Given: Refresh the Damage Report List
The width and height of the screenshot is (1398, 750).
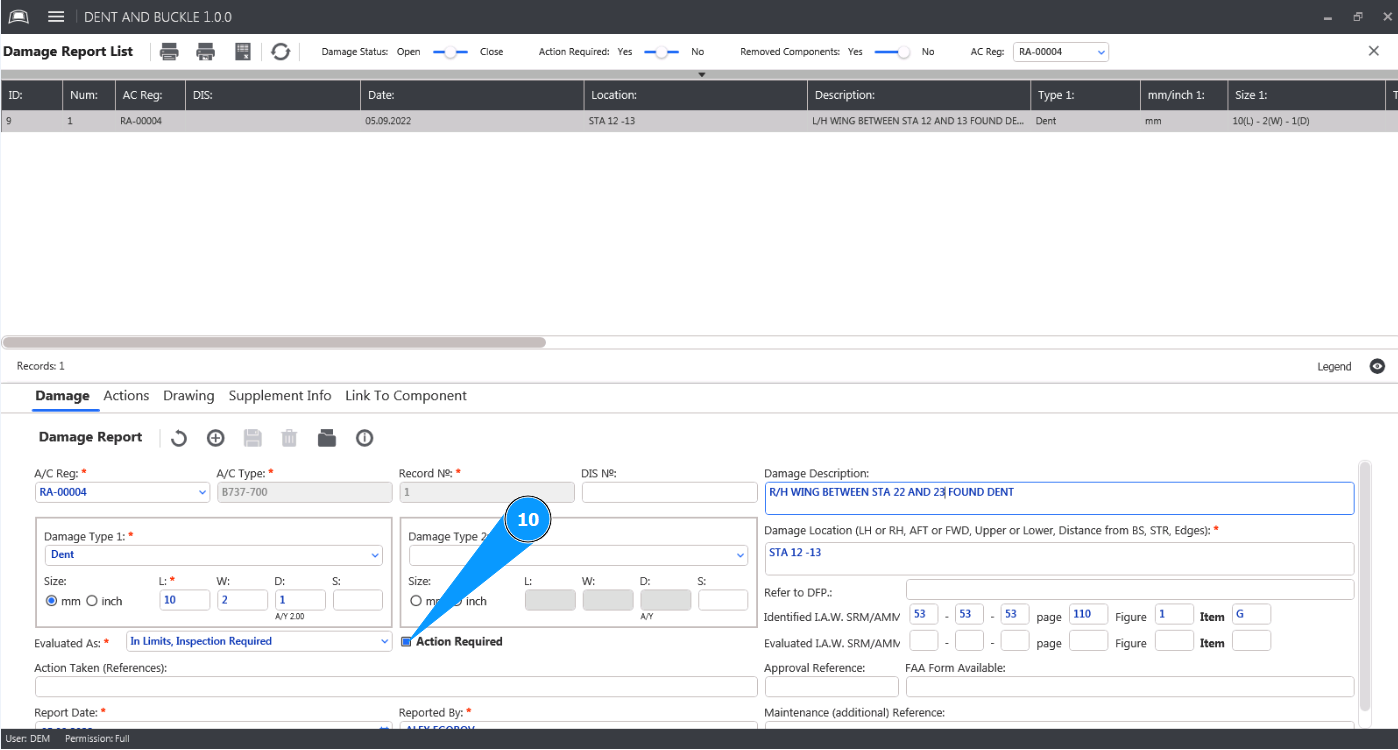Looking at the screenshot, I should coord(281,52).
